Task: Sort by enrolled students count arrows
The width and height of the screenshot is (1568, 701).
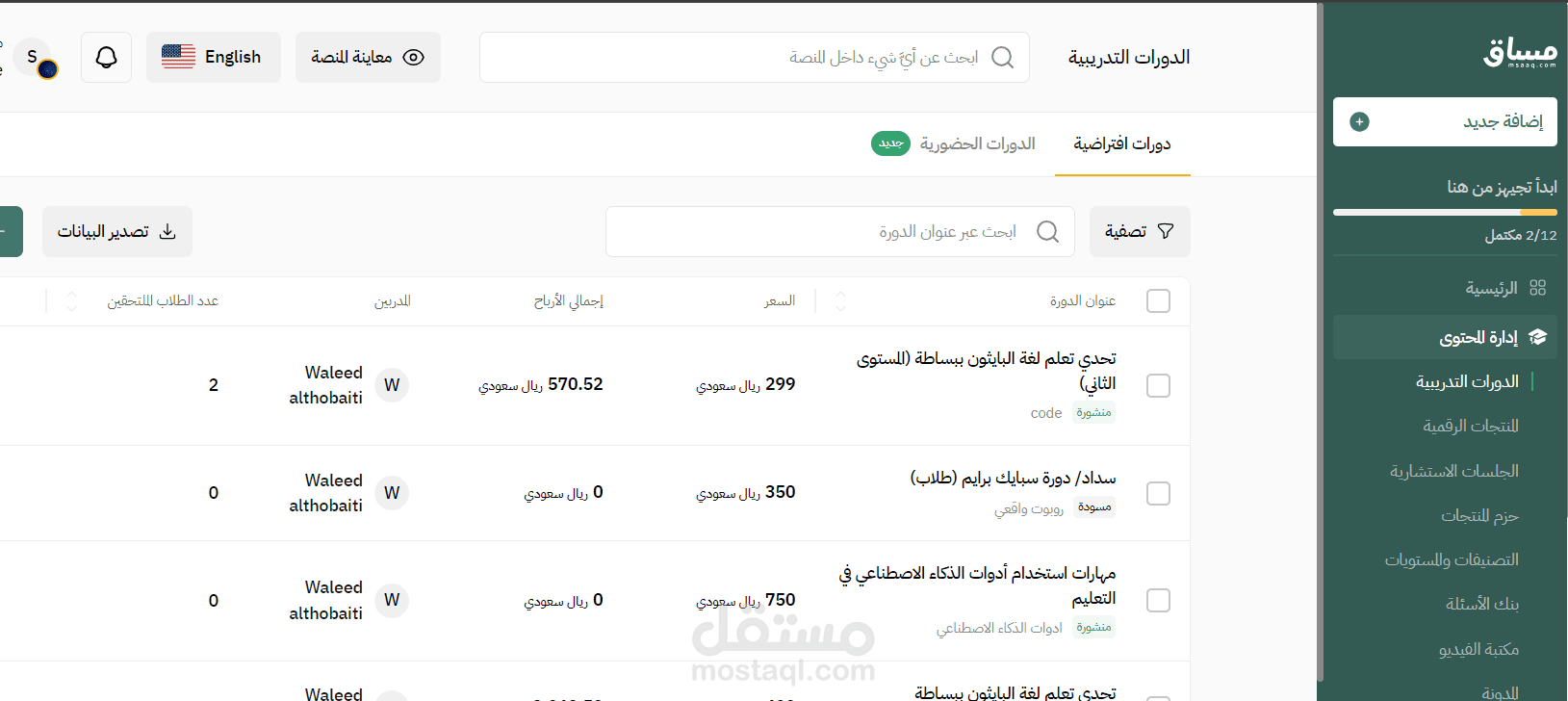Action: 71,301
